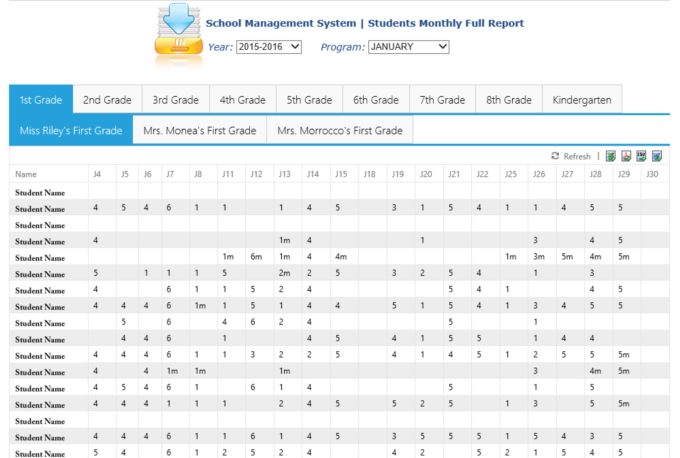Image resolution: width=680 pixels, height=458 pixels.
Task: Click the J7 column header
Action: (170, 174)
